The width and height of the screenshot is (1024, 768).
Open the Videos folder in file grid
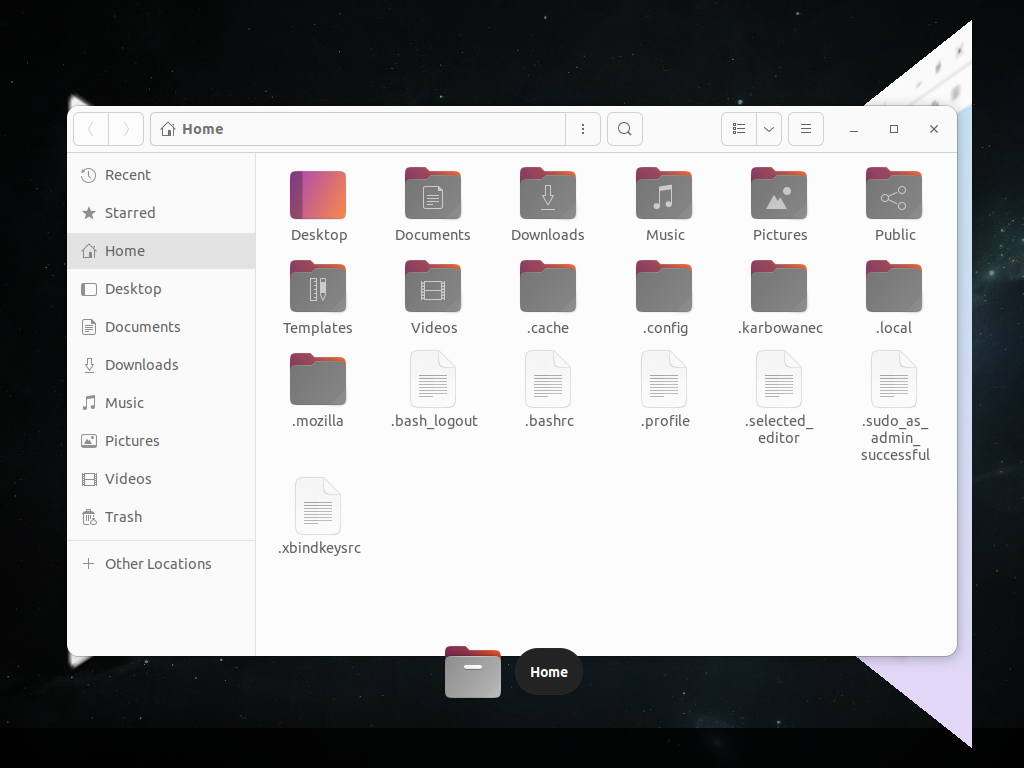point(432,286)
